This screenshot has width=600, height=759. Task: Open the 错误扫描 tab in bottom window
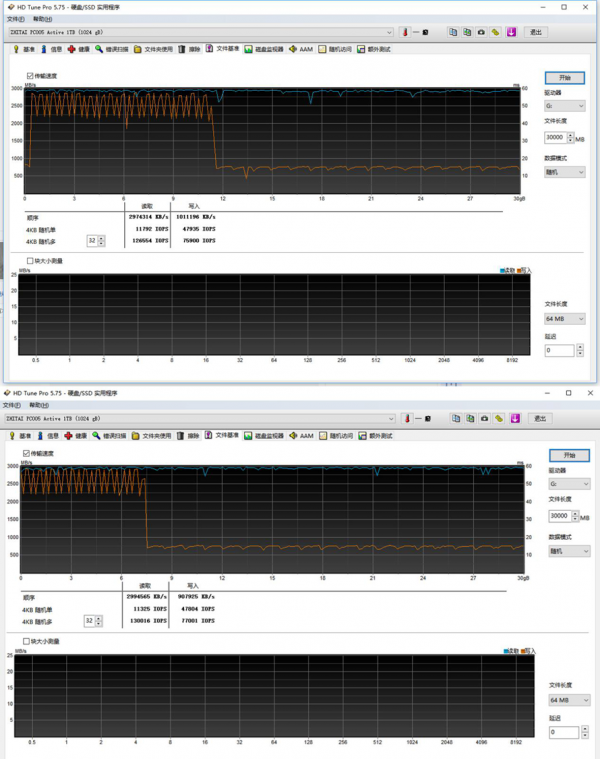(112, 436)
